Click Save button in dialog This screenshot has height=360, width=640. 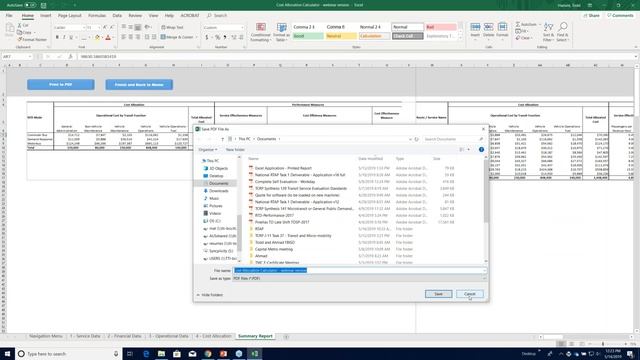438,294
